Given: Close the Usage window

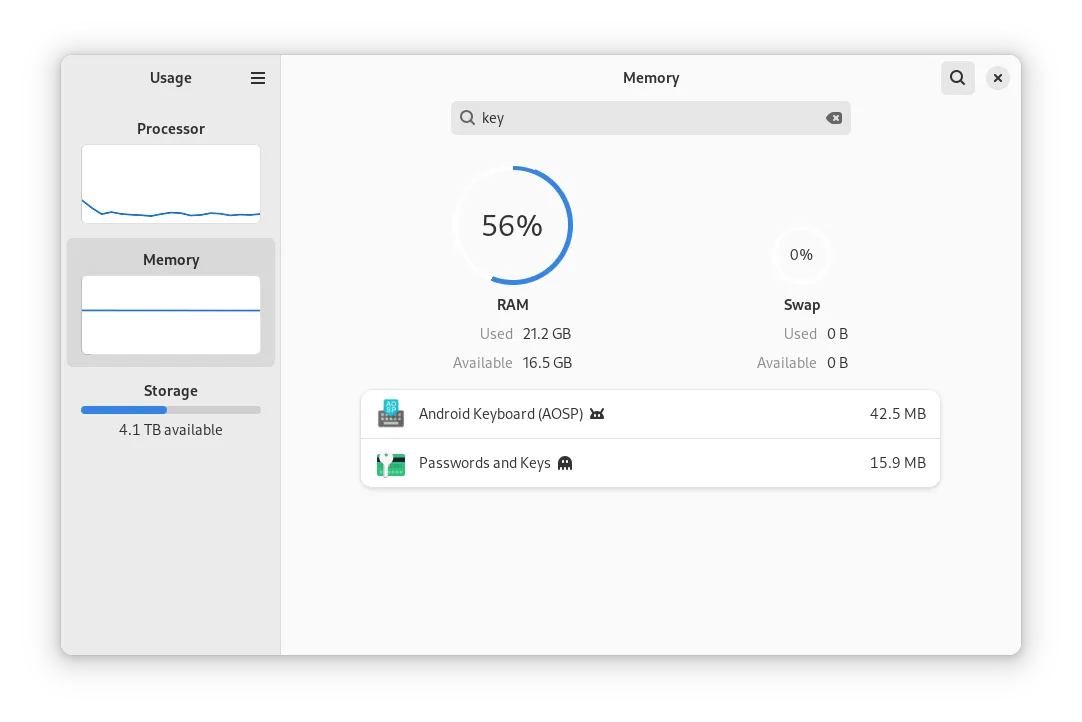Looking at the screenshot, I should pyautogui.click(x=997, y=78).
